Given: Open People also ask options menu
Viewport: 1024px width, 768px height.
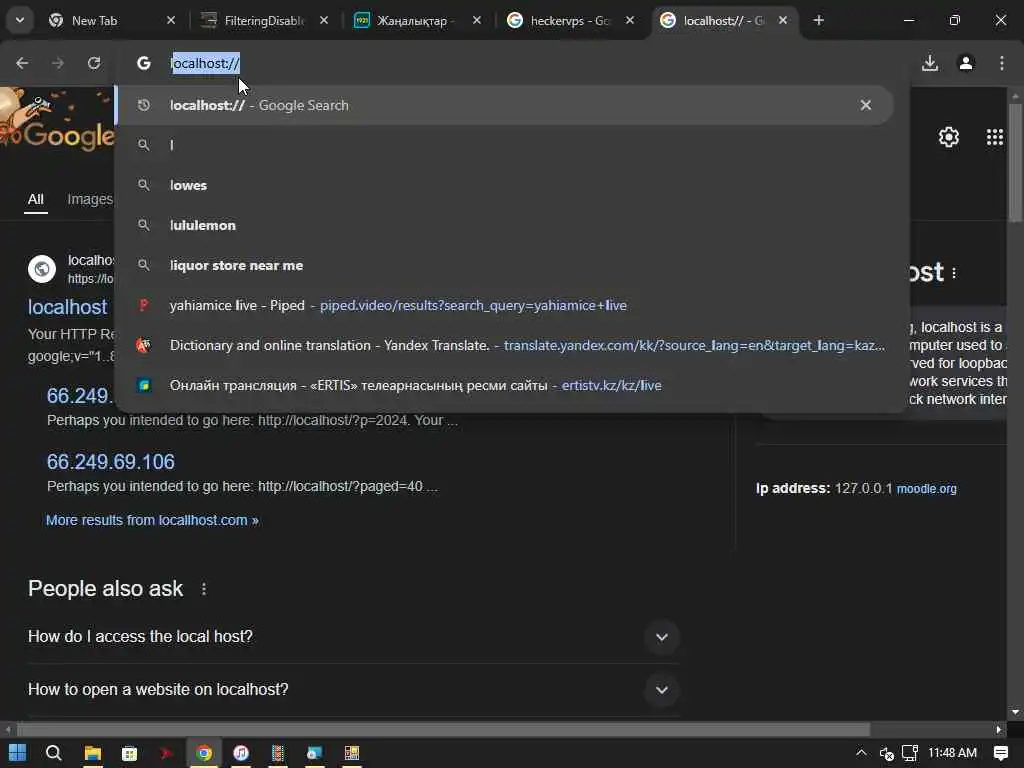Looking at the screenshot, I should 204,589.
